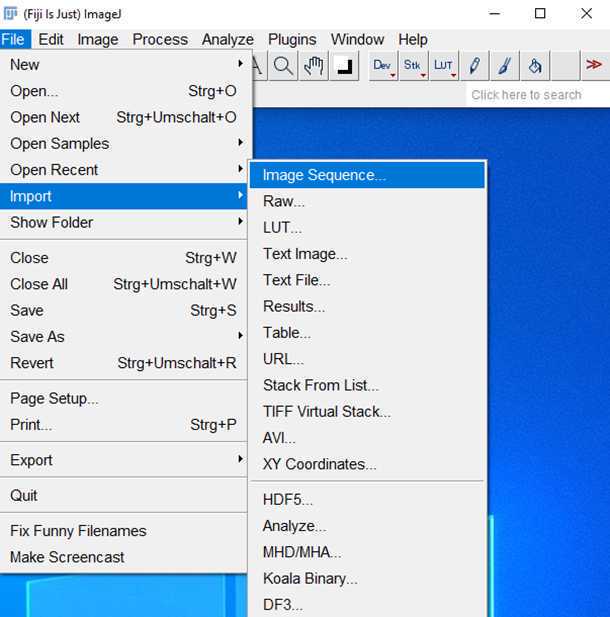Image resolution: width=610 pixels, height=617 pixels.
Task: Select HDF5... import option
Action: [x=367, y=500]
